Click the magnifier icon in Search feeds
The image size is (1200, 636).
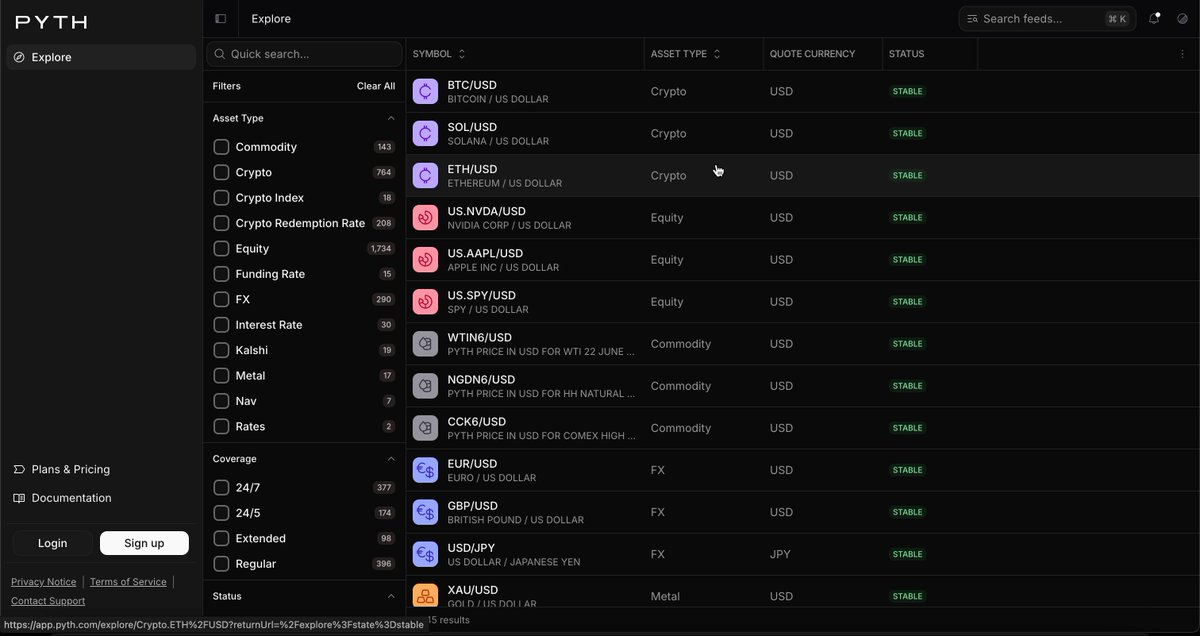pos(973,19)
